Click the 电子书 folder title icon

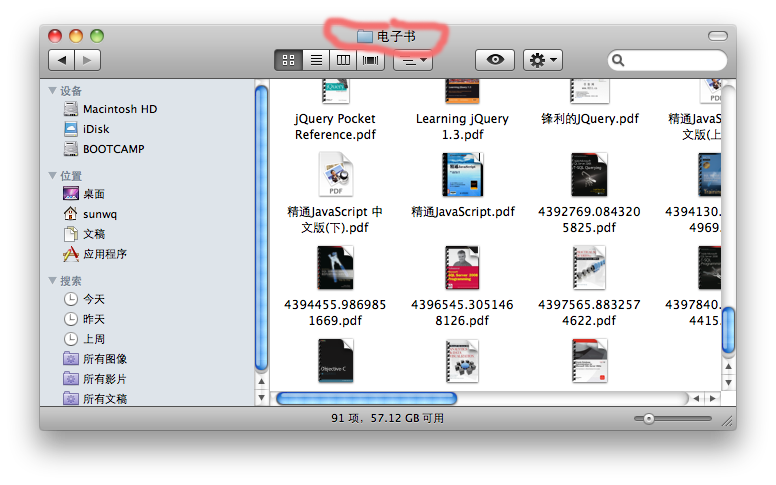tap(365, 36)
